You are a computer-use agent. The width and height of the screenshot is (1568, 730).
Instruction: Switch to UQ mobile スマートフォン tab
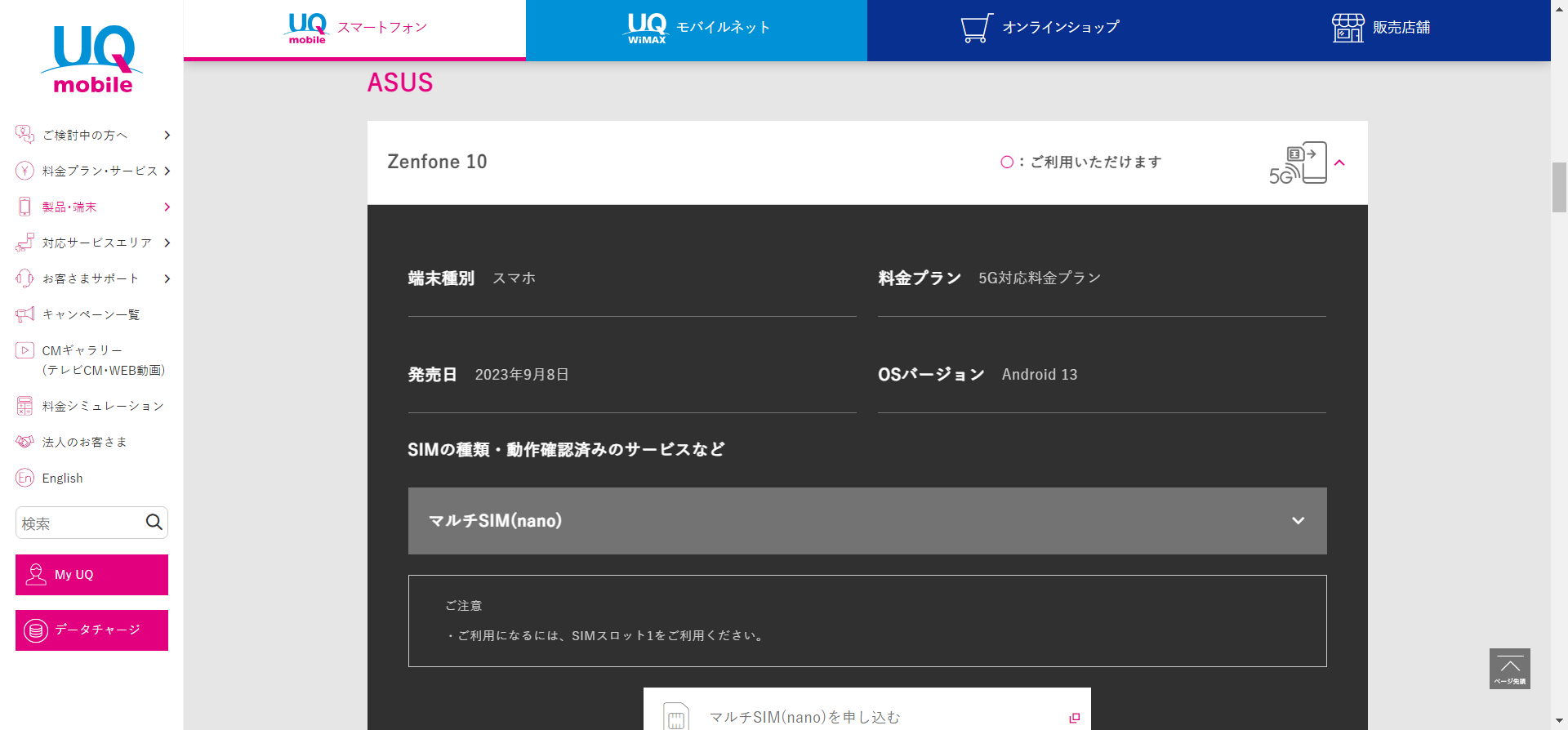354,29
